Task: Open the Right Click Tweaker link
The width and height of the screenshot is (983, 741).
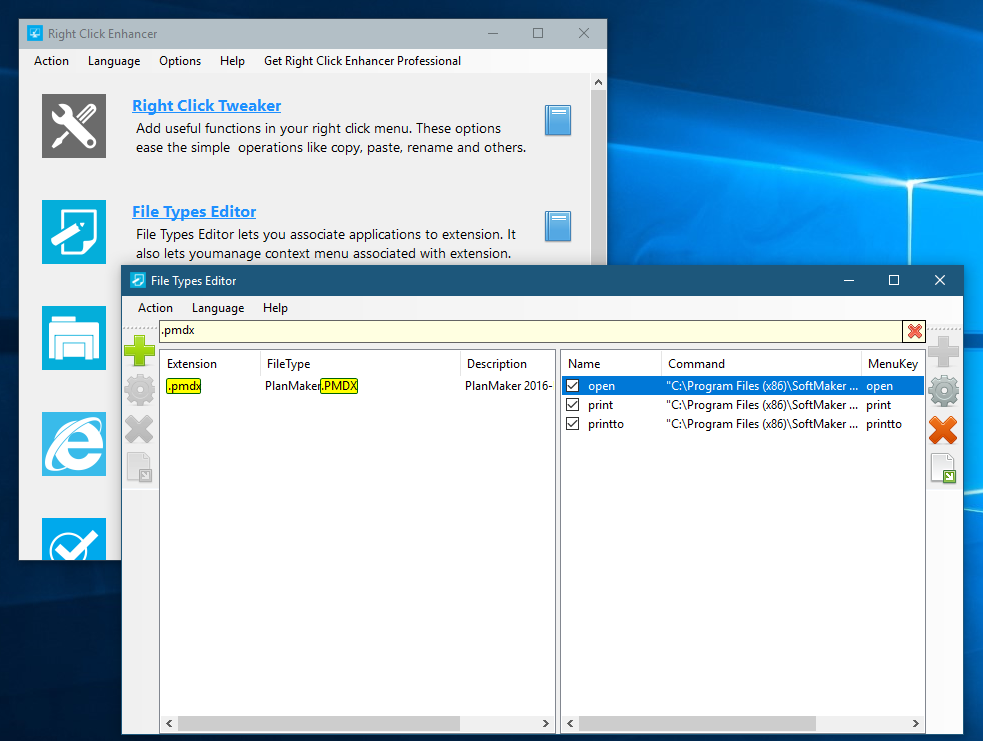Action: [206, 105]
